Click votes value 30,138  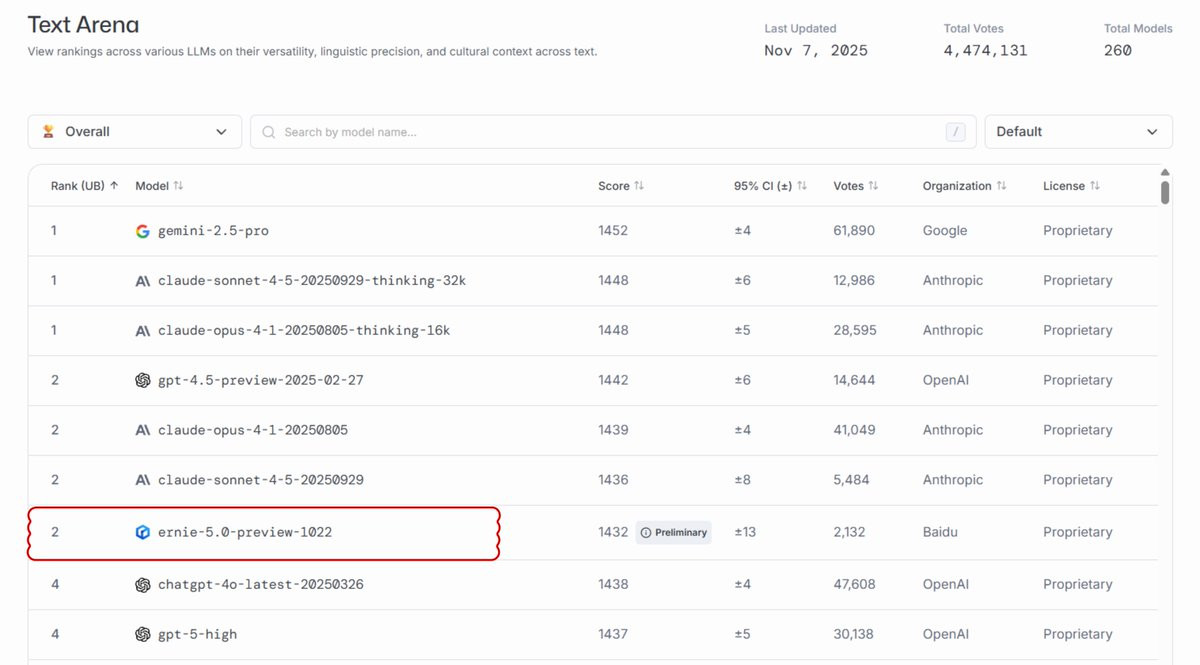(x=854, y=635)
